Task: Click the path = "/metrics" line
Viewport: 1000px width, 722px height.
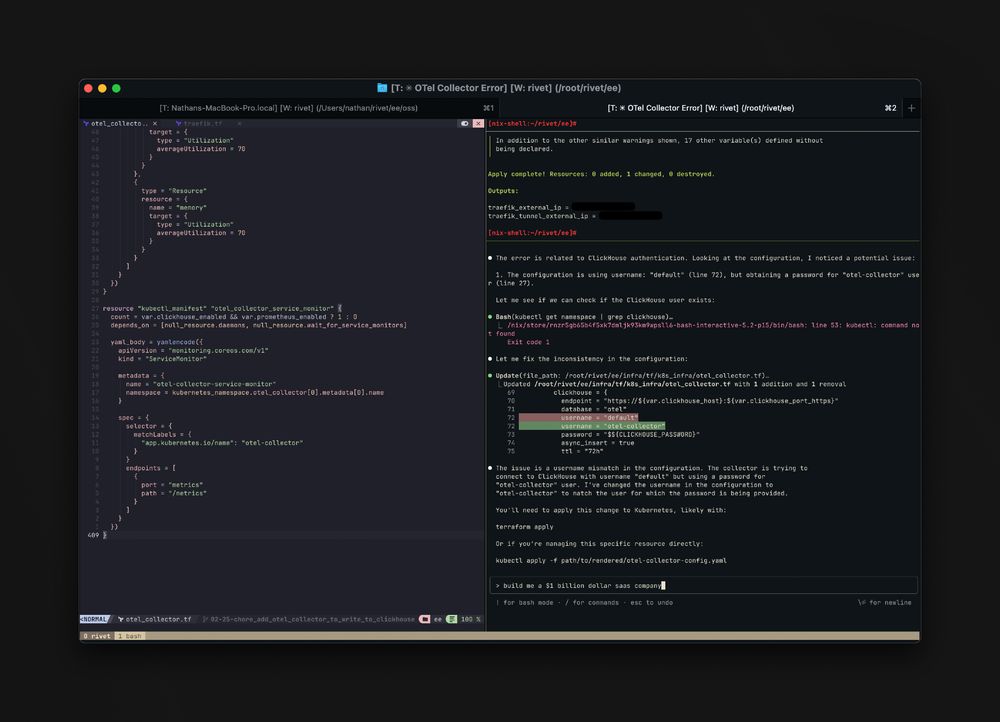Action: (173, 494)
